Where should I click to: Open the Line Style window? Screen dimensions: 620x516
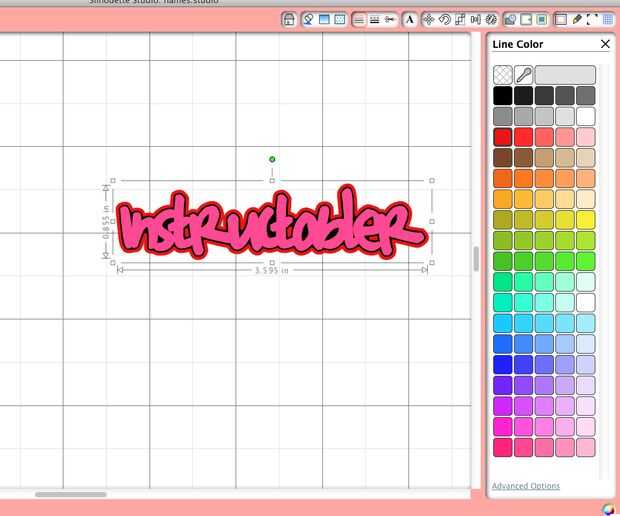[374, 19]
